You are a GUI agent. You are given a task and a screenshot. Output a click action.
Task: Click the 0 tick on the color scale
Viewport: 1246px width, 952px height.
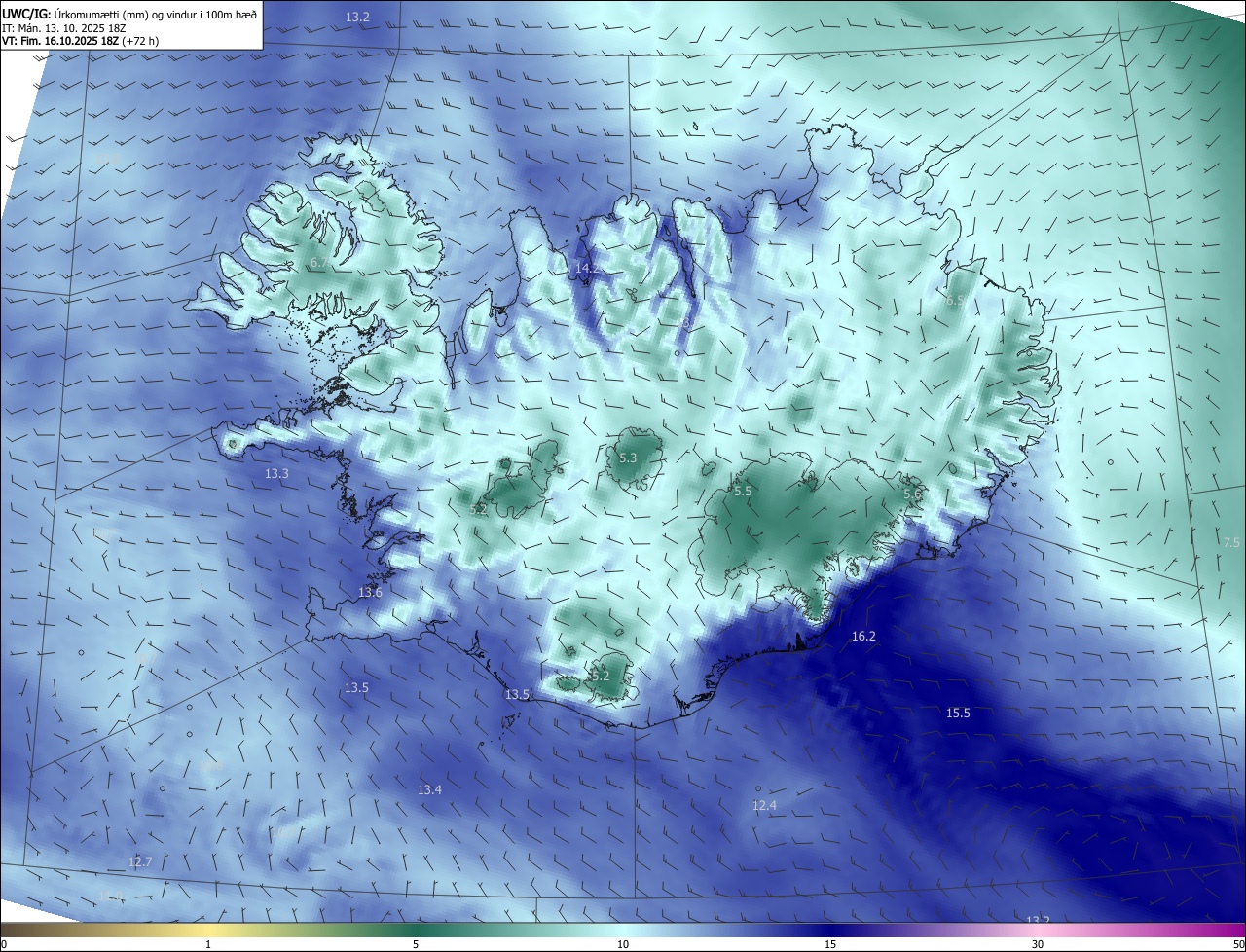click(3, 944)
